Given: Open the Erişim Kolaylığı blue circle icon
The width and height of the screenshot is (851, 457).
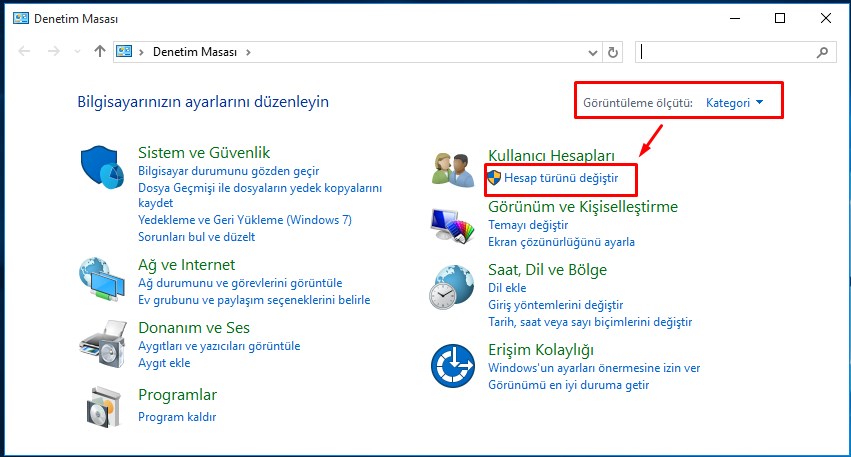Looking at the screenshot, I should tap(452, 365).
